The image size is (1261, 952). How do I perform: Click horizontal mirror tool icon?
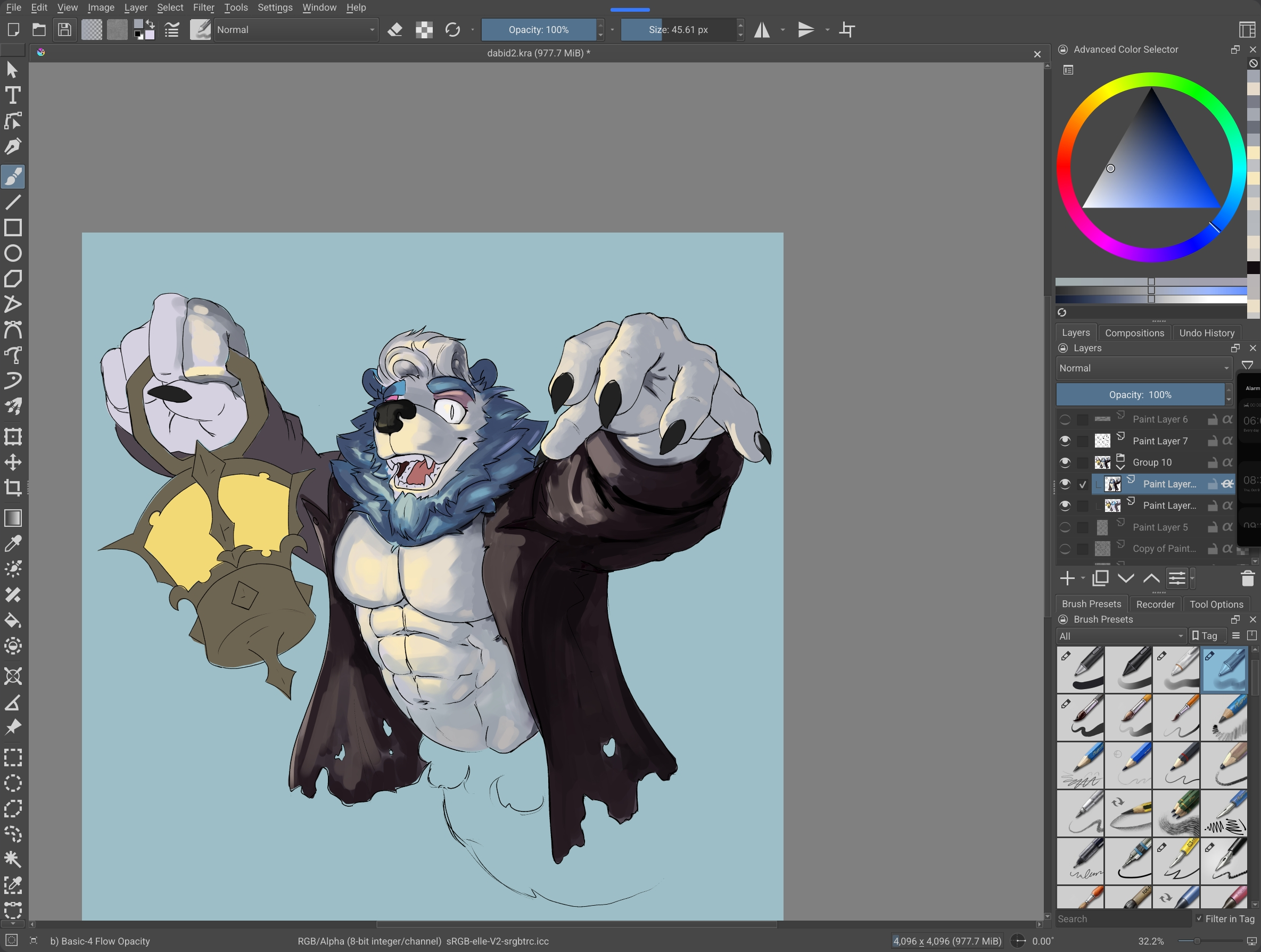pyautogui.click(x=762, y=30)
